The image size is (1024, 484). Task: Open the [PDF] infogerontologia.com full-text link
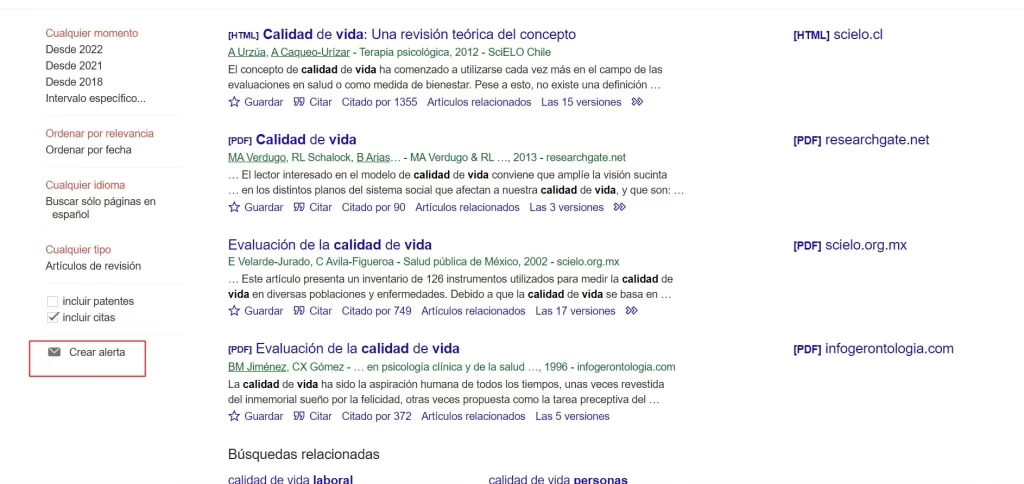pyautogui.click(x=873, y=349)
